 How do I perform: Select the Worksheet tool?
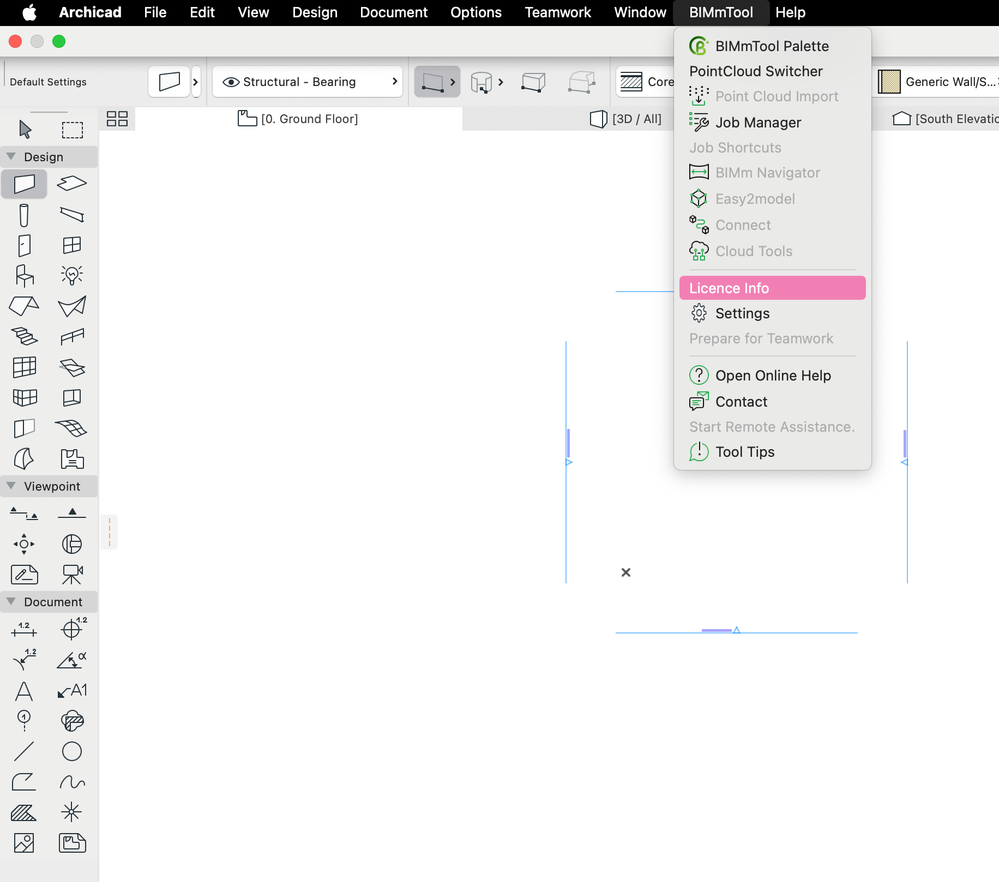point(24,575)
